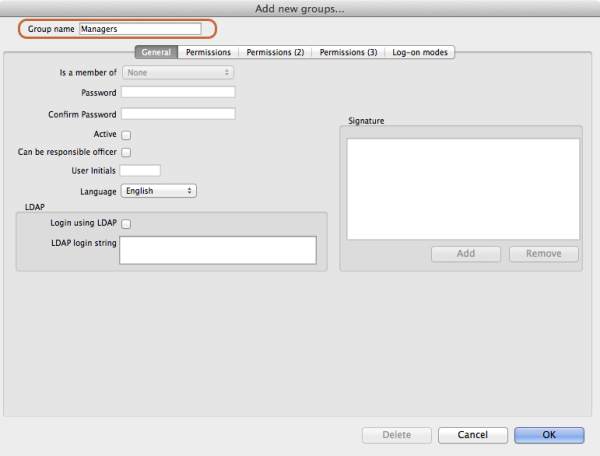Screen dimensions: 600x456
Task: Click inside the Signature box
Action: coord(463,188)
